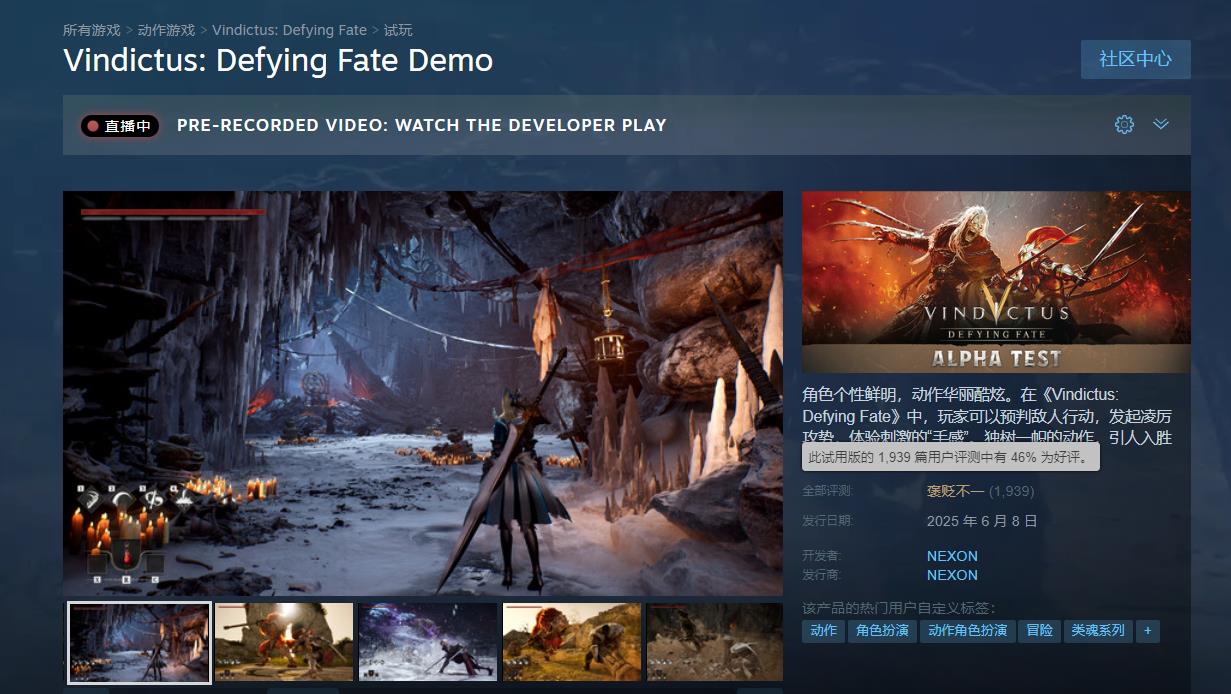Select the first cave scene thumbnail
Screen dimensions: 1231x694
(139, 641)
